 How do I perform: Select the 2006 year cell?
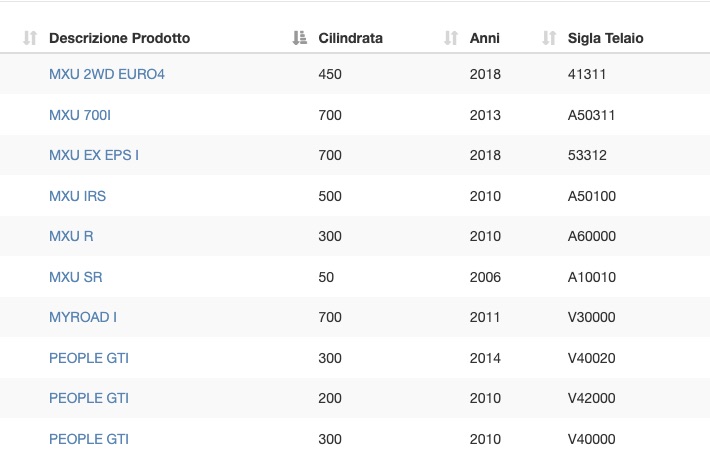click(x=485, y=277)
